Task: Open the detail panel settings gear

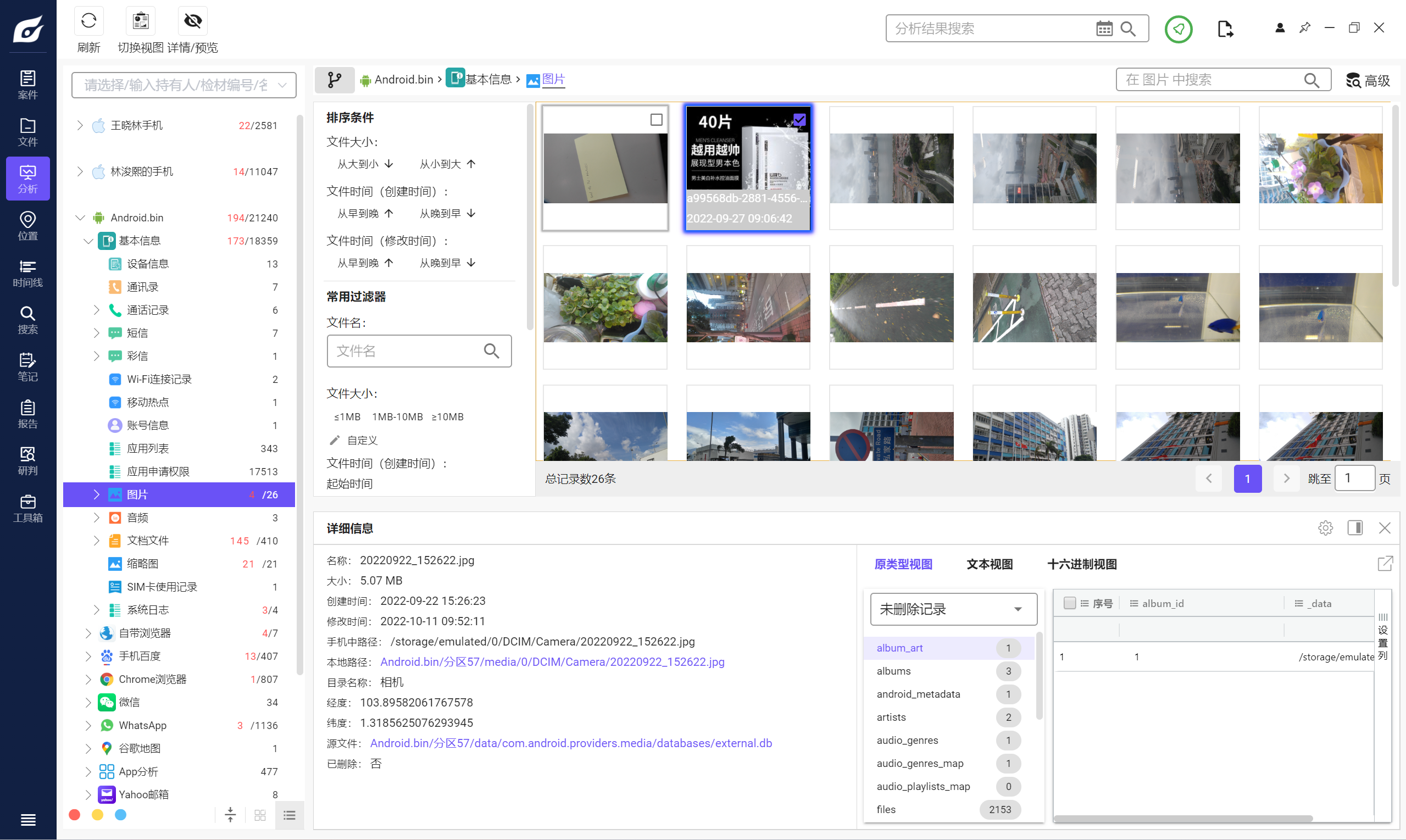Action: (1325, 528)
